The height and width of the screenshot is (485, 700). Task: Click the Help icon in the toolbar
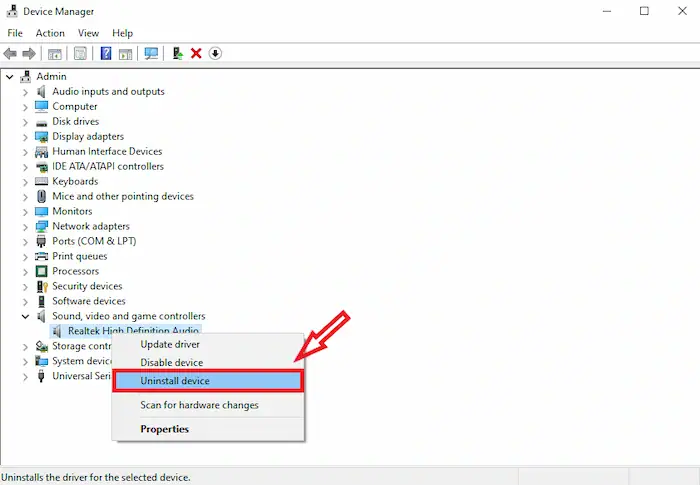(105, 53)
